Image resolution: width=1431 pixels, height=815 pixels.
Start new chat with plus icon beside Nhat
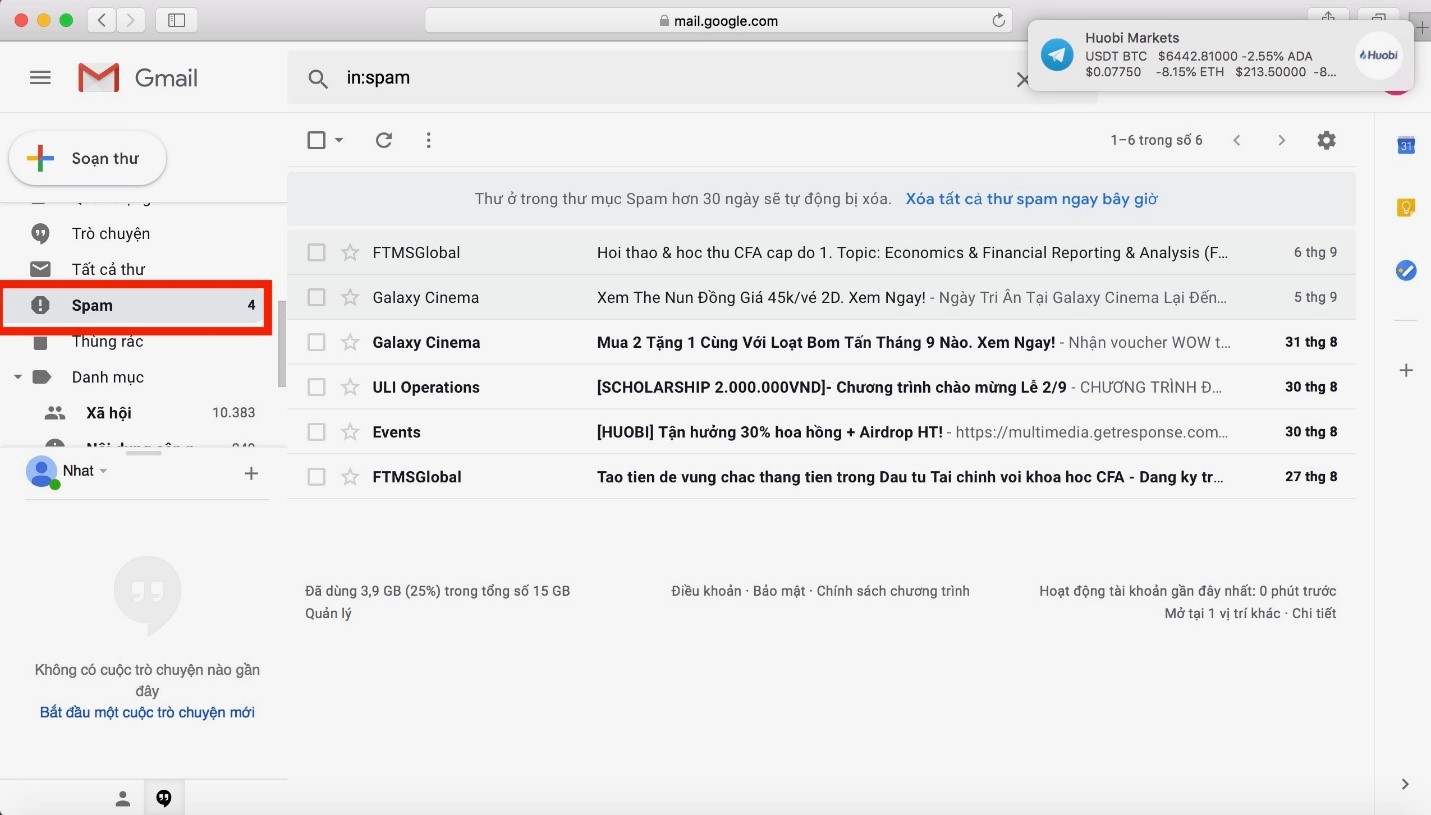[x=251, y=473]
